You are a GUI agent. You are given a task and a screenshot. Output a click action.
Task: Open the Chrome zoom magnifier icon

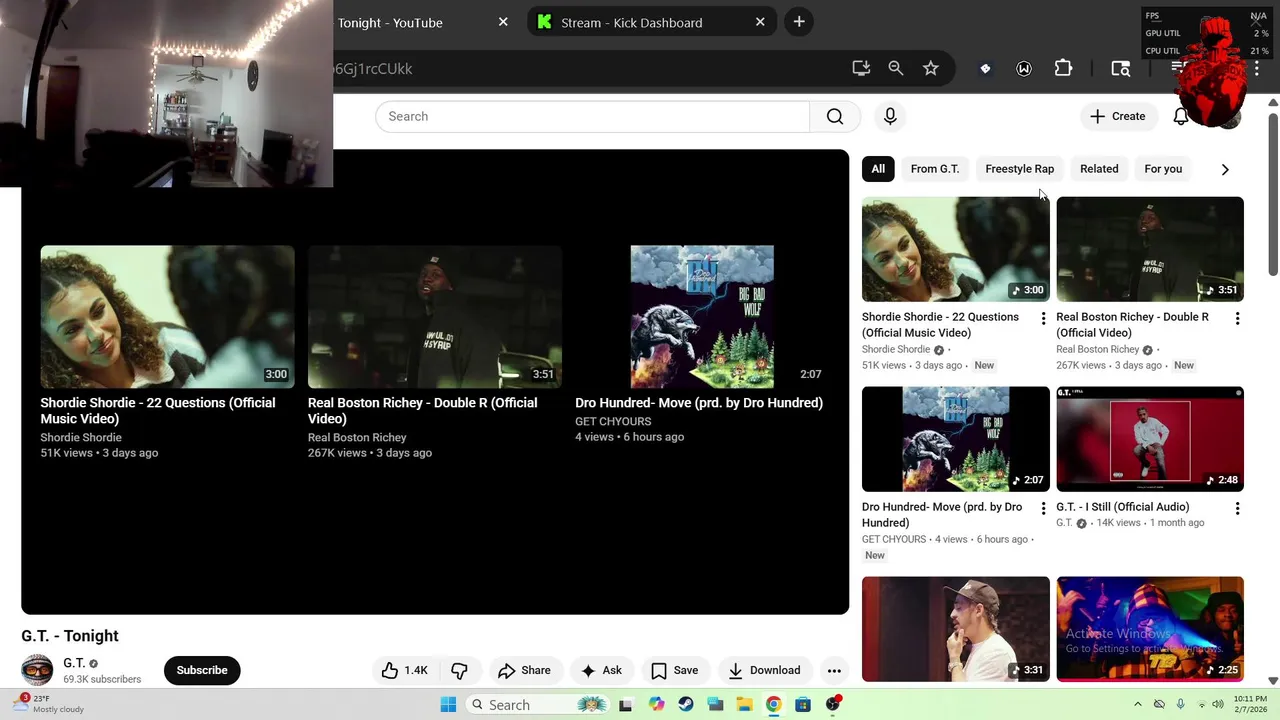[x=896, y=68]
